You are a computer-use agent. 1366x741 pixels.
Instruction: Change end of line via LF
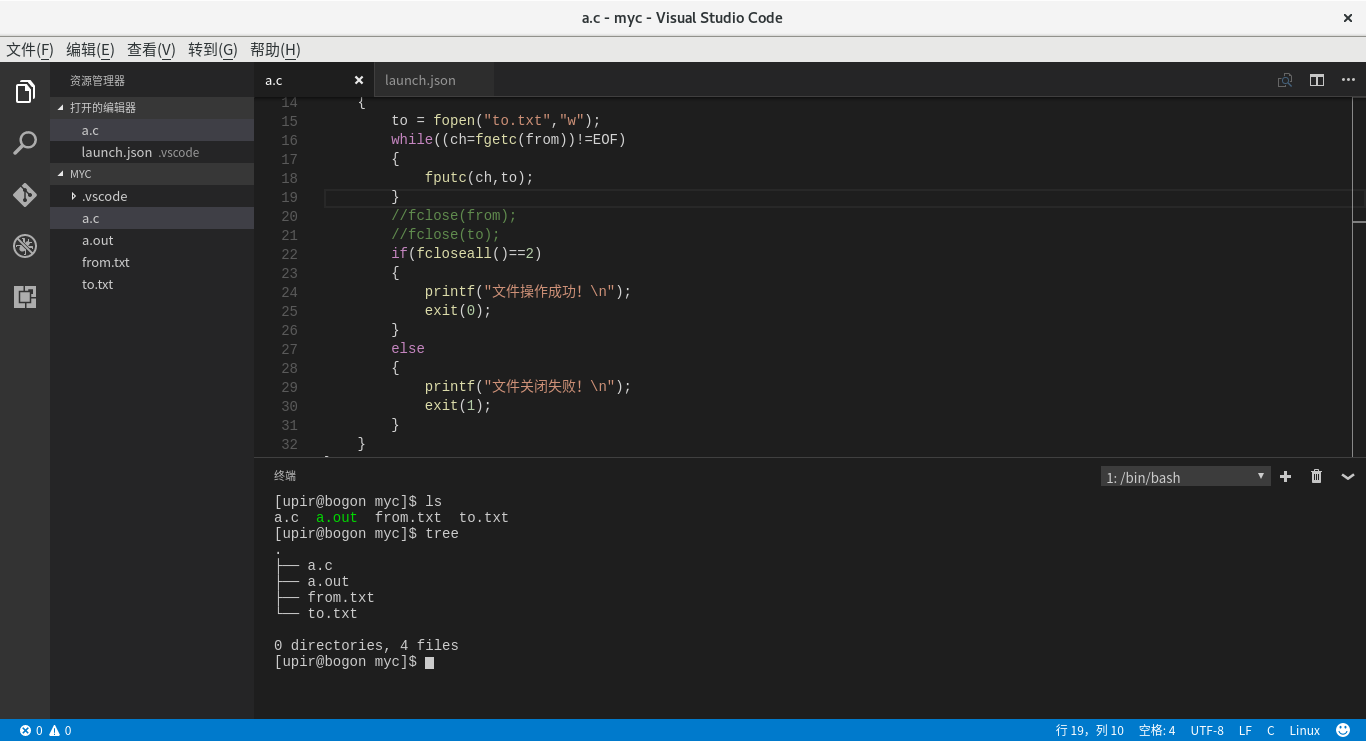(1245, 730)
